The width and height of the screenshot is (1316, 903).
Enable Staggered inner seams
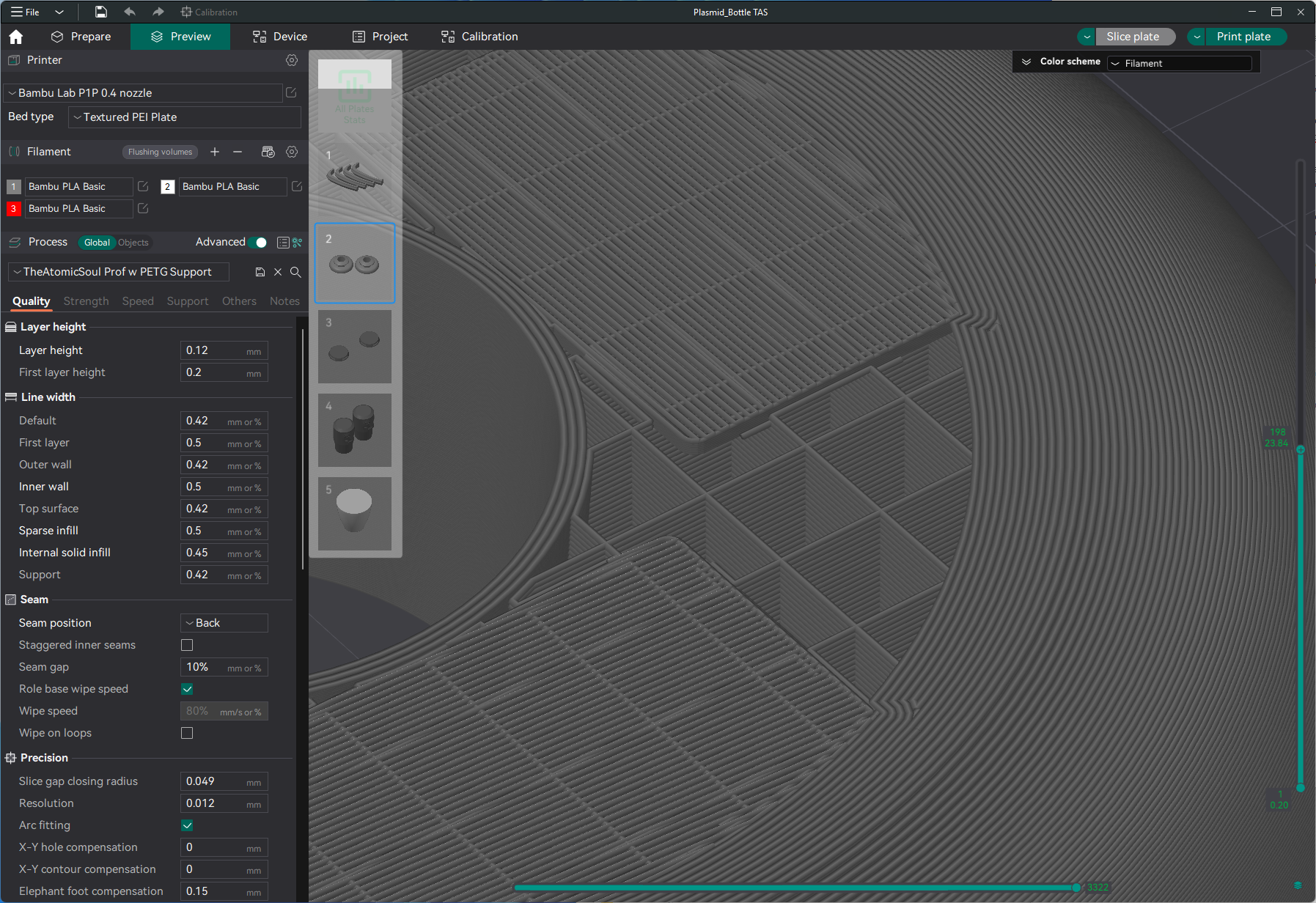[x=187, y=645]
